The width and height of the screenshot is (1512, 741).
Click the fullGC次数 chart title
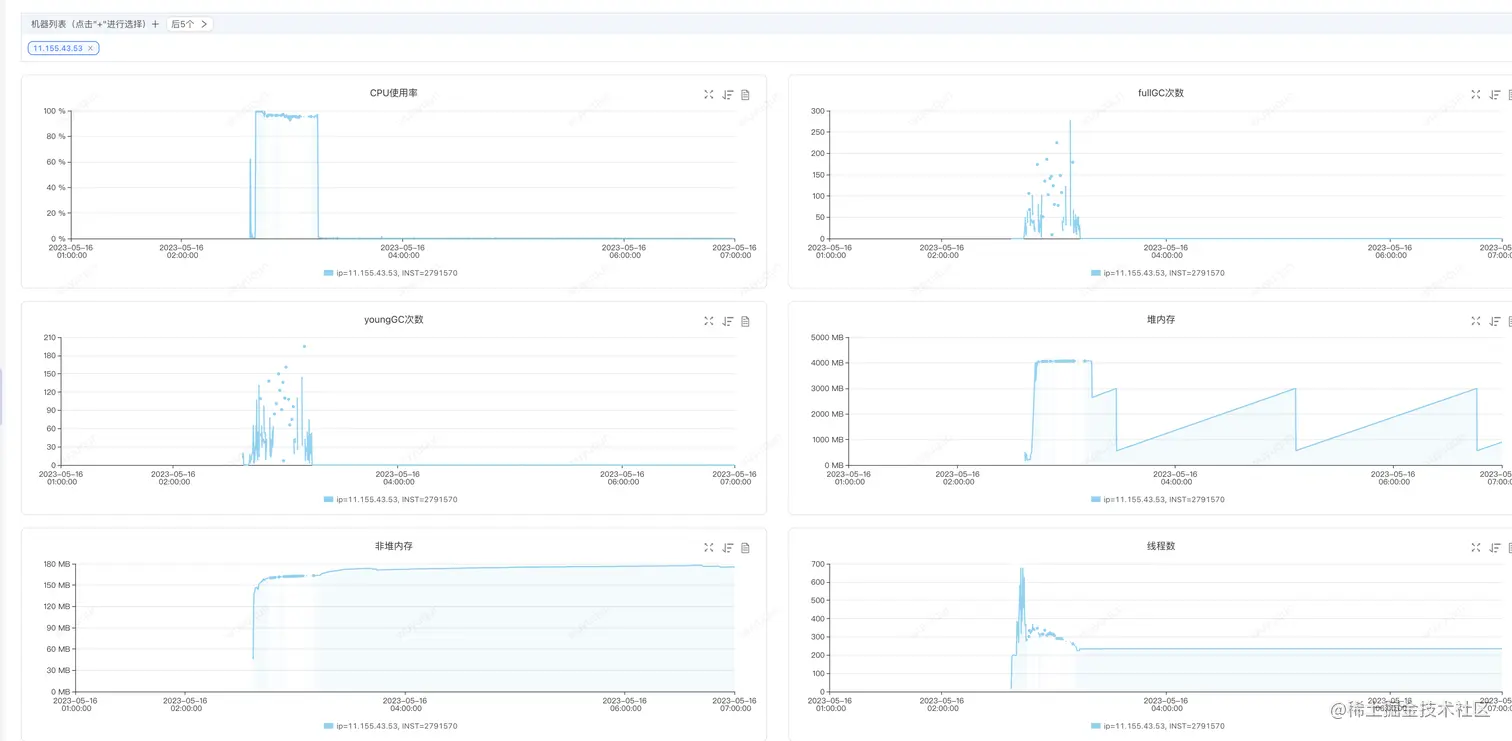pos(1161,93)
